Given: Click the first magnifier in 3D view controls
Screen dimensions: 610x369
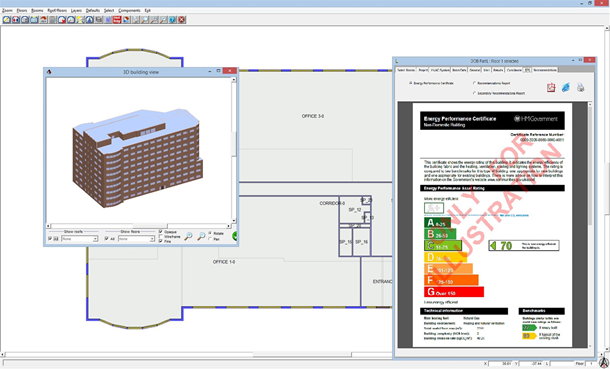Looking at the screenshot, I should [188, 236].
